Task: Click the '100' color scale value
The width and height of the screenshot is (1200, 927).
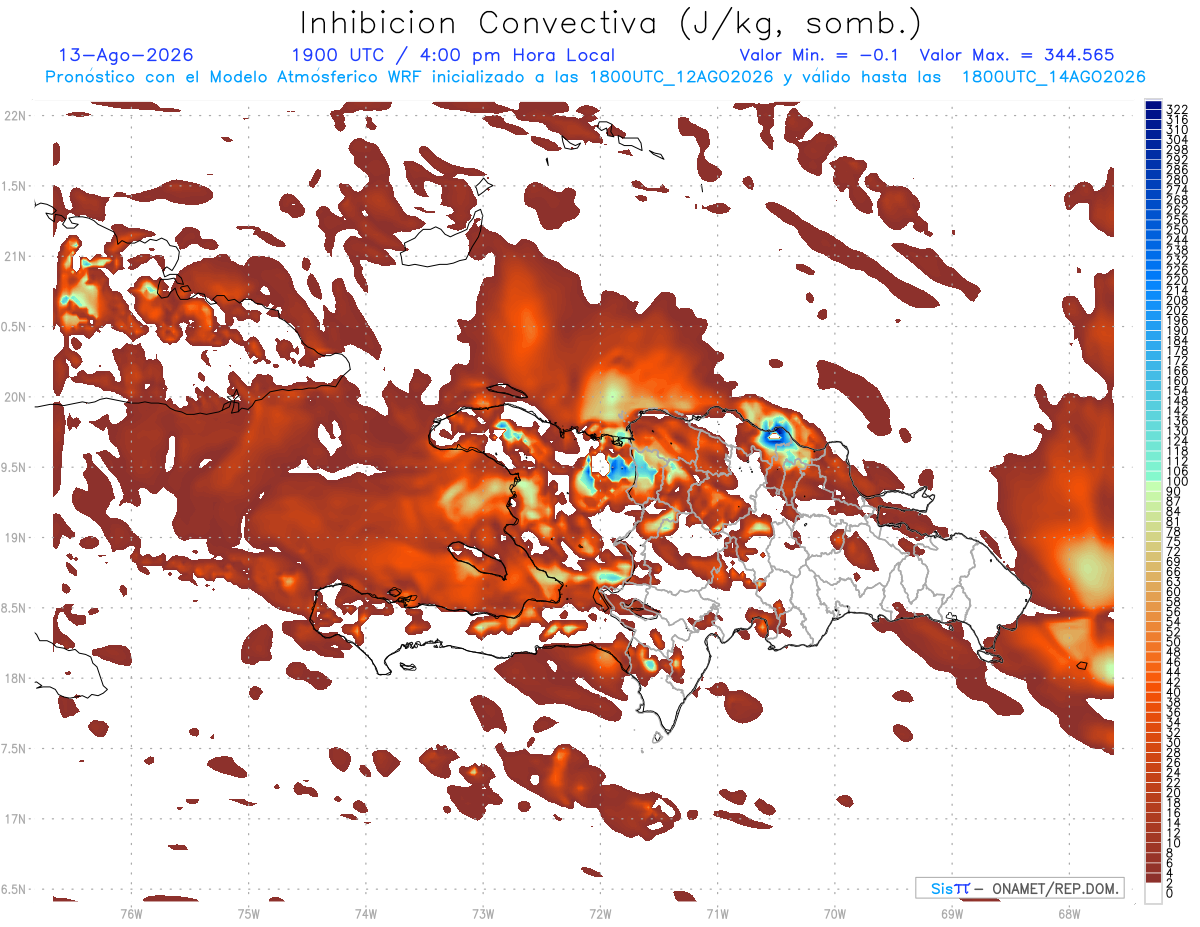Action: [1176, 482]
